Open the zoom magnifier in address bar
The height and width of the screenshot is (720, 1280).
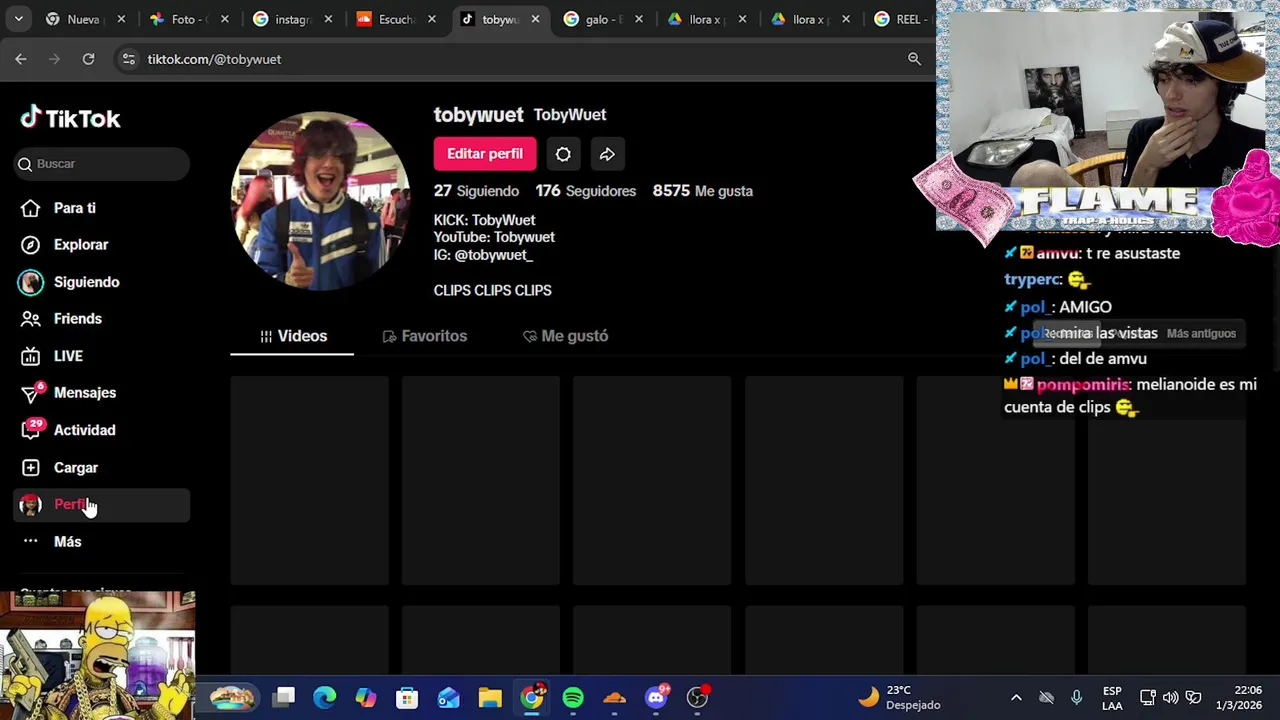914,59
